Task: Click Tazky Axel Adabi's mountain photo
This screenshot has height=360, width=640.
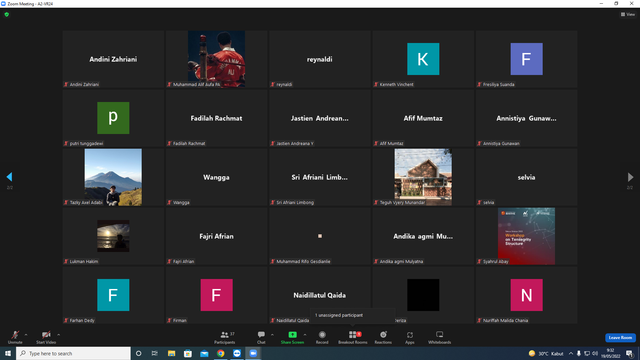Action: [113, 177]
